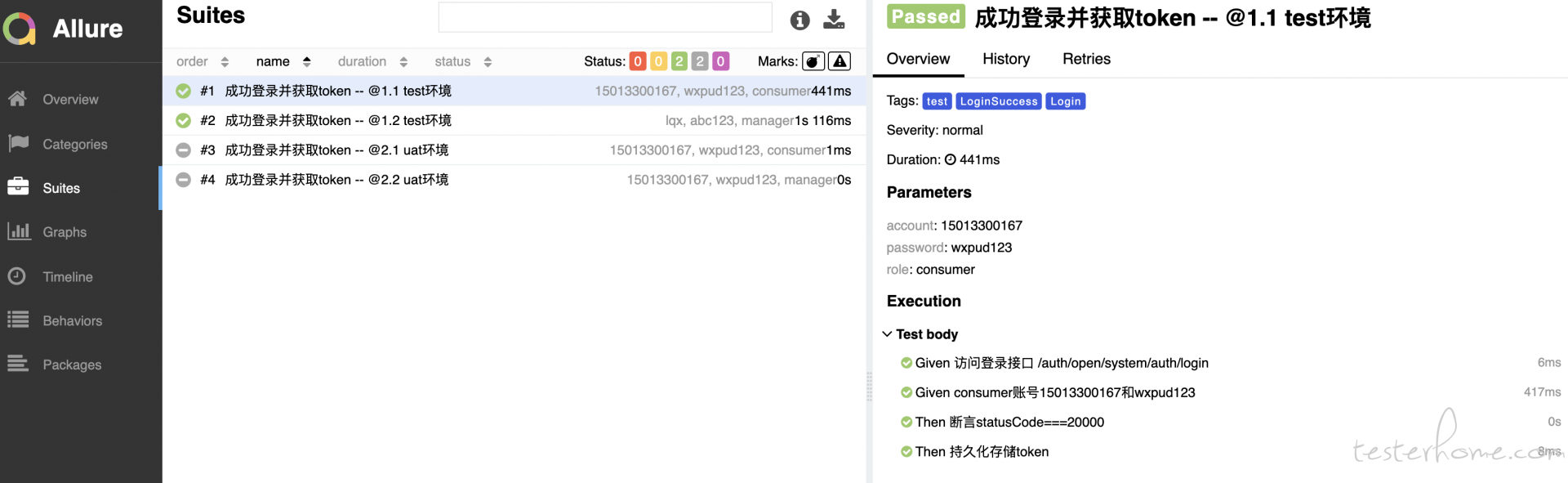Viewport: 1568px width, 483px height.
Task: Toggle failed status filter showing 0
Action: click(638, 61)
